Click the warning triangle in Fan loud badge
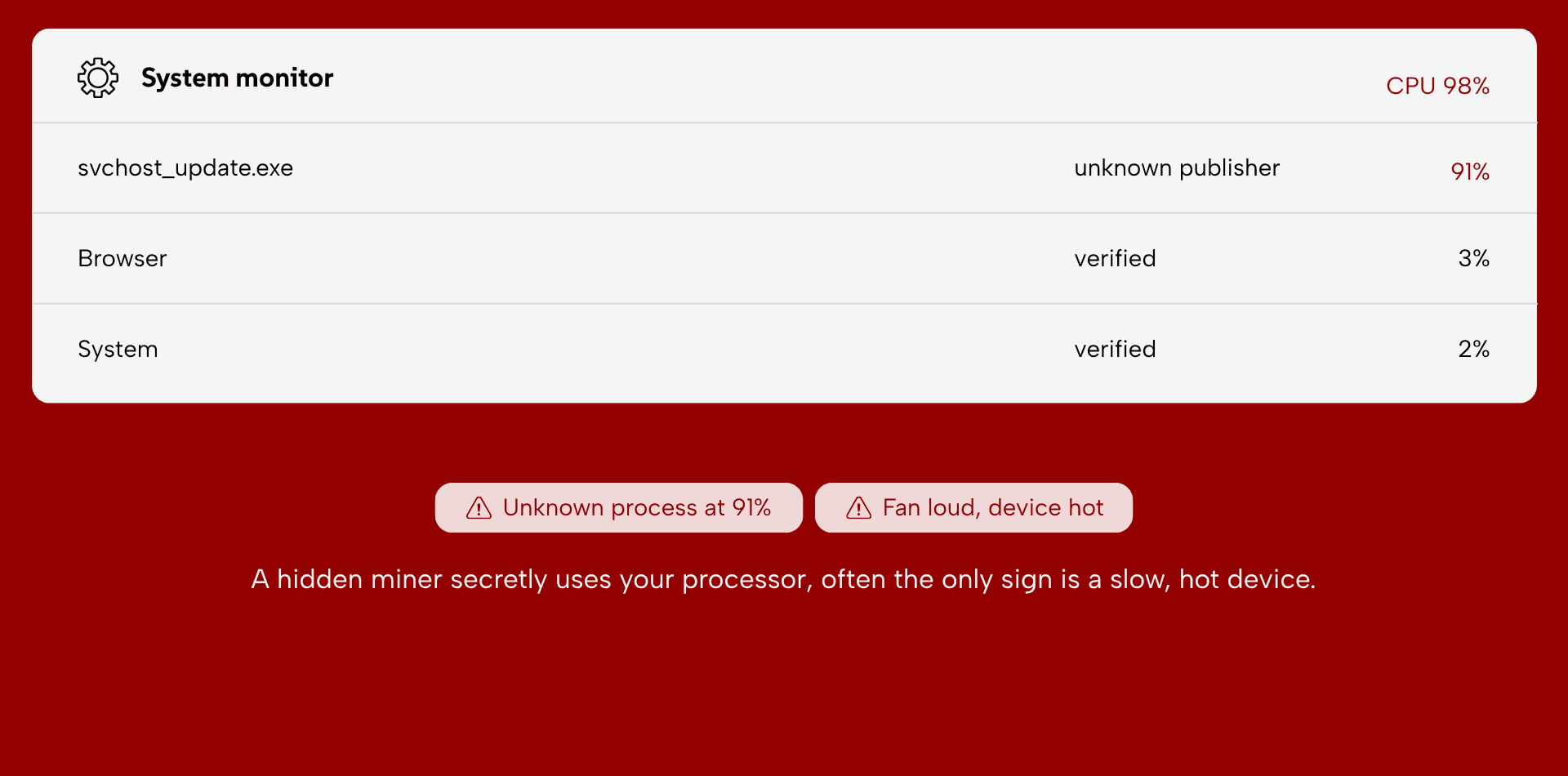Viewport: 1568px width, 776px height. pos(858,508)
